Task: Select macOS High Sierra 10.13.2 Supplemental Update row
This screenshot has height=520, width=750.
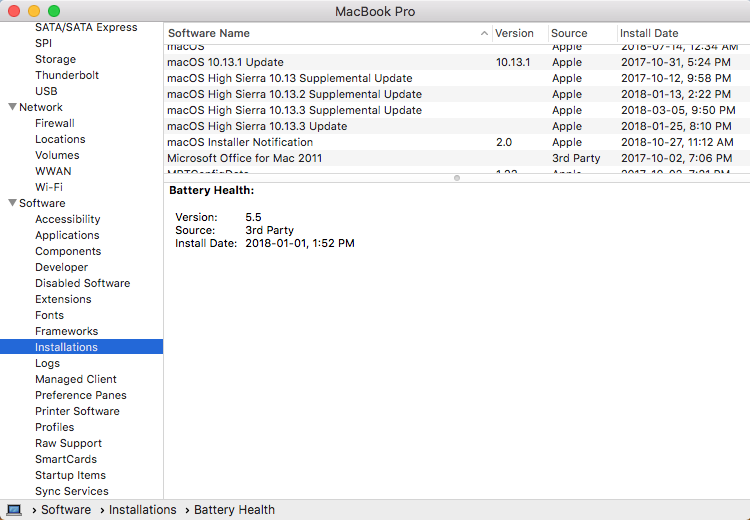Action: tap(457, 94)
